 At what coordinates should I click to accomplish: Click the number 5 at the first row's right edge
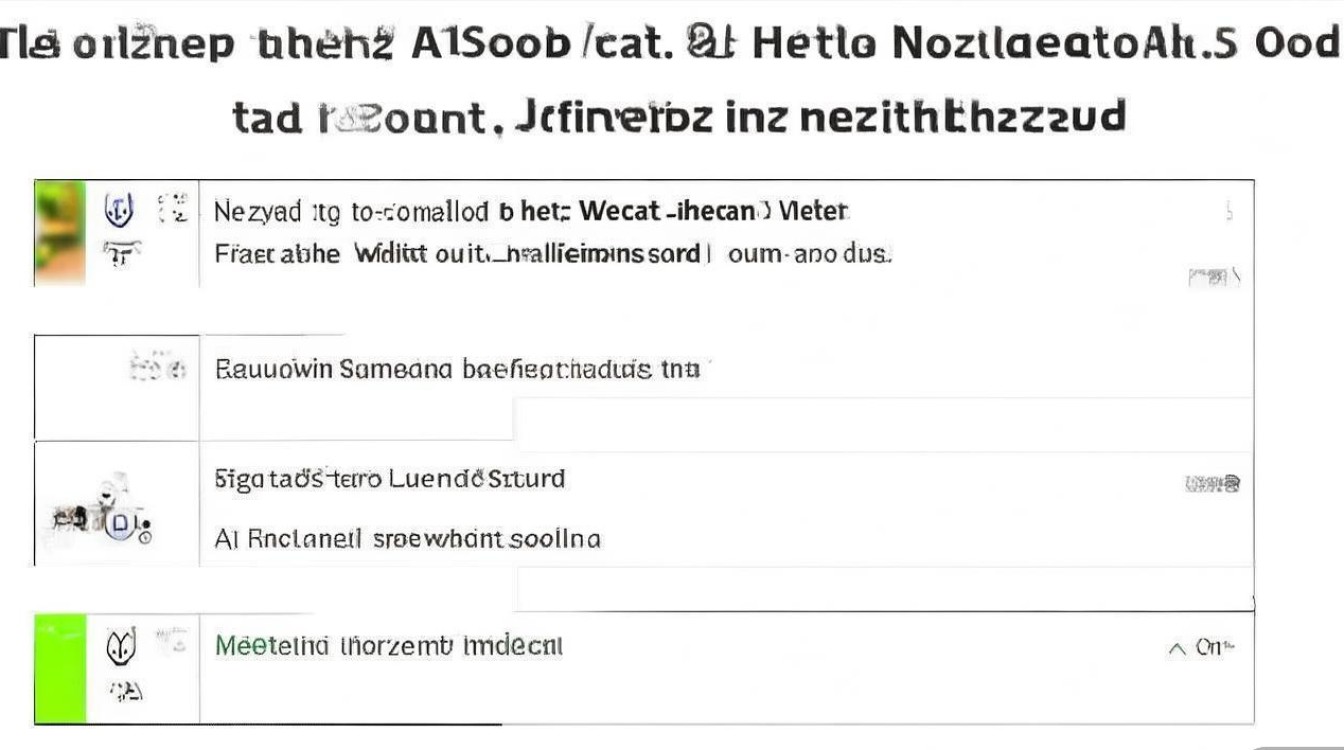(x=1228, y=212)
